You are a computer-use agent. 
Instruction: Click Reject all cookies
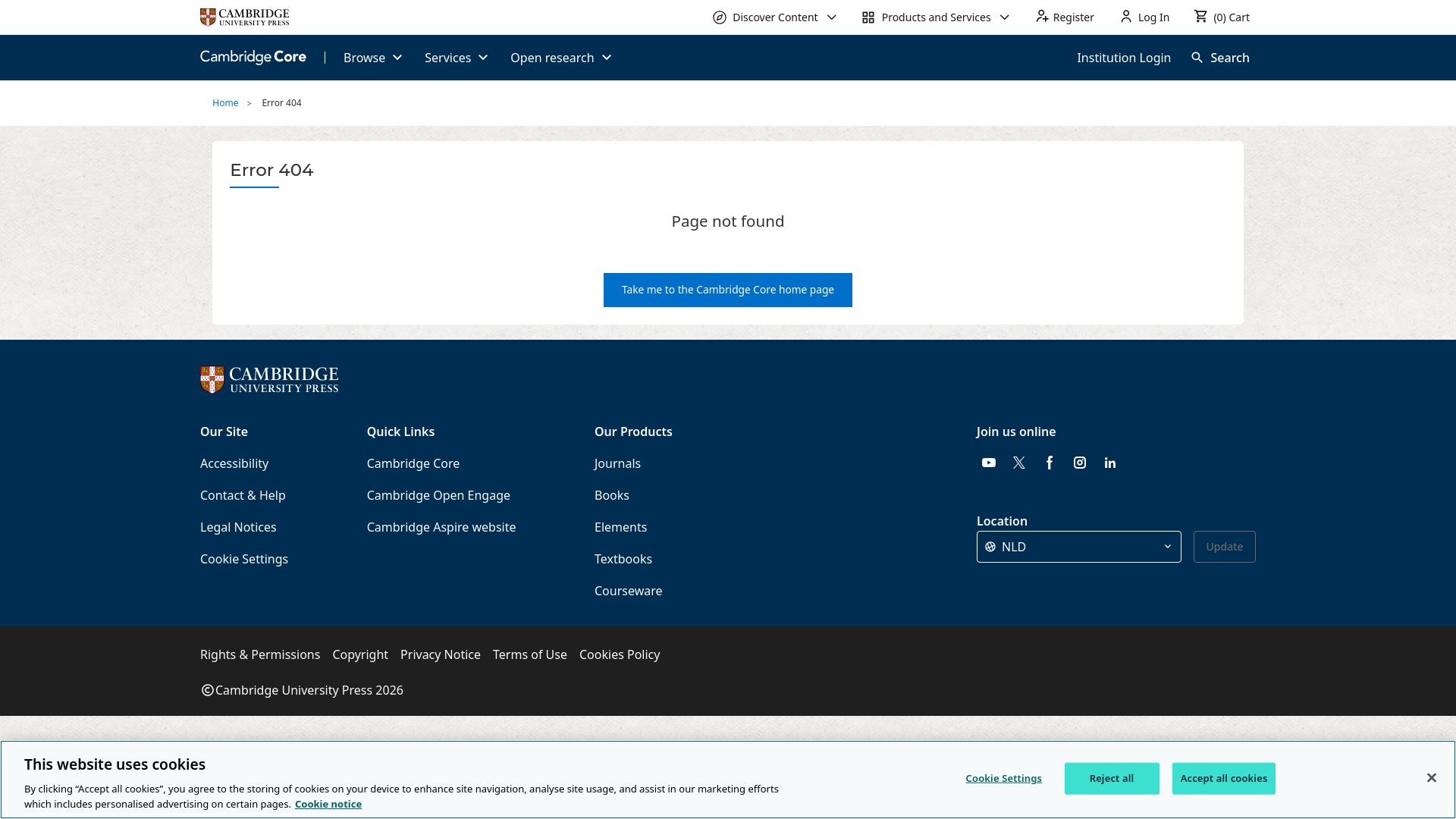pos(1112,779)
